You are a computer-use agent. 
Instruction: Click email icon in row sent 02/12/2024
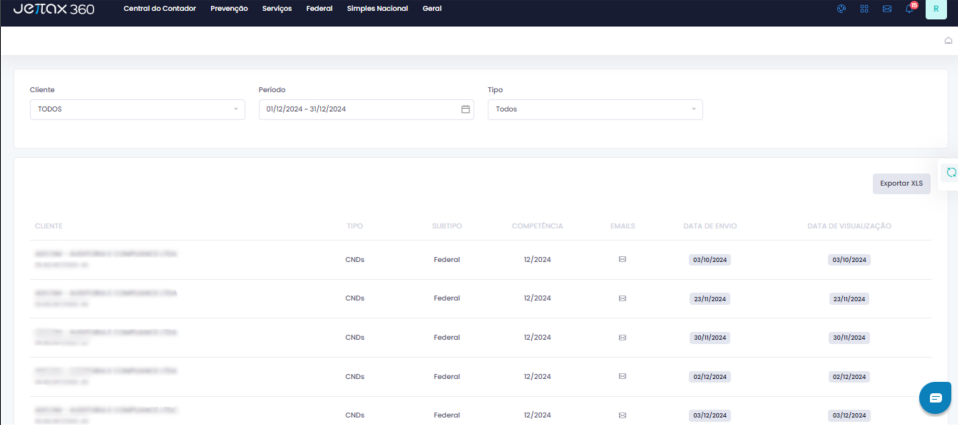[x=623, y=376]
